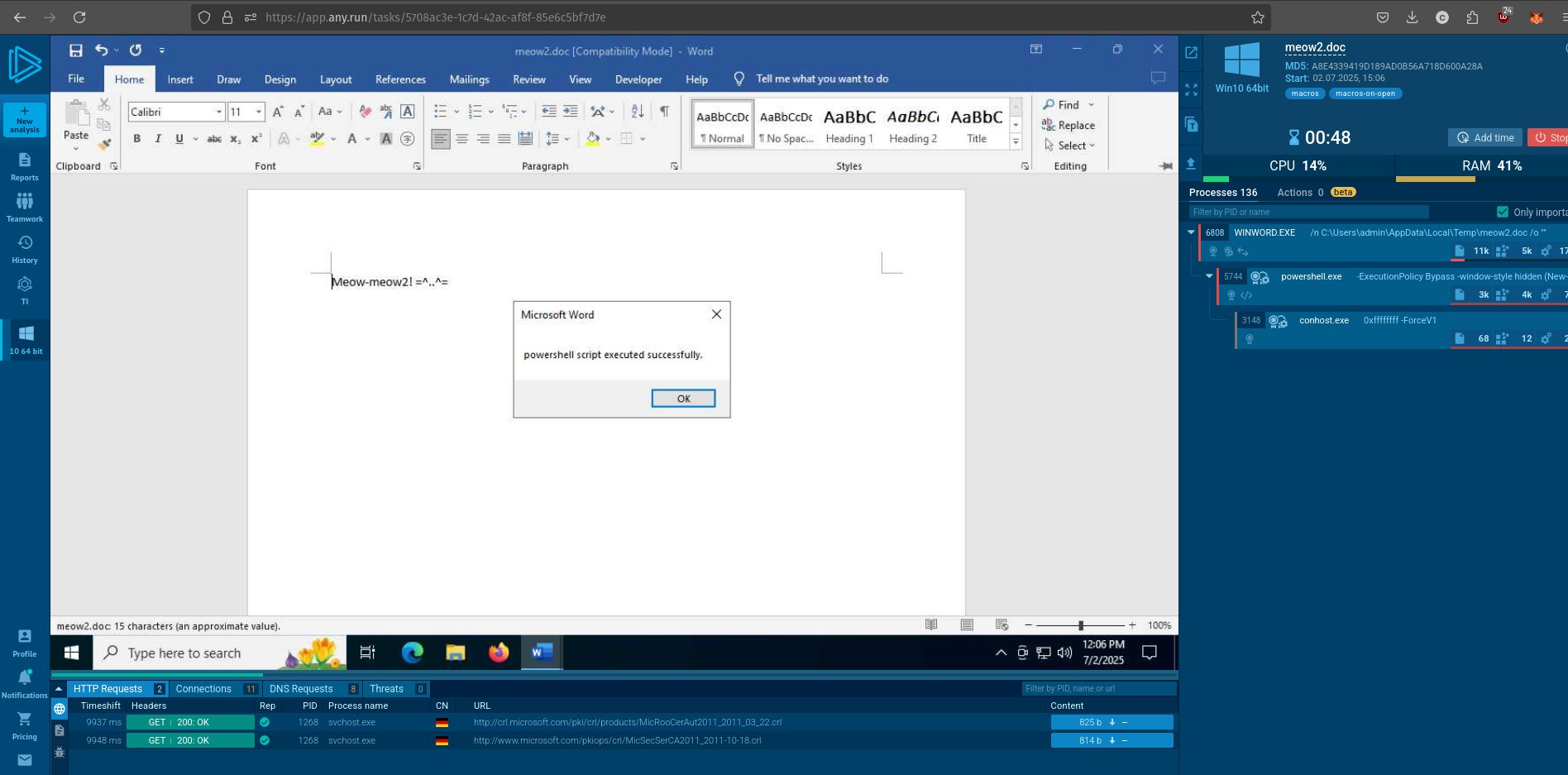The image size is (1568, 775).
Task: Open the Design ribbon tab
Action: (x=280, y=79)
